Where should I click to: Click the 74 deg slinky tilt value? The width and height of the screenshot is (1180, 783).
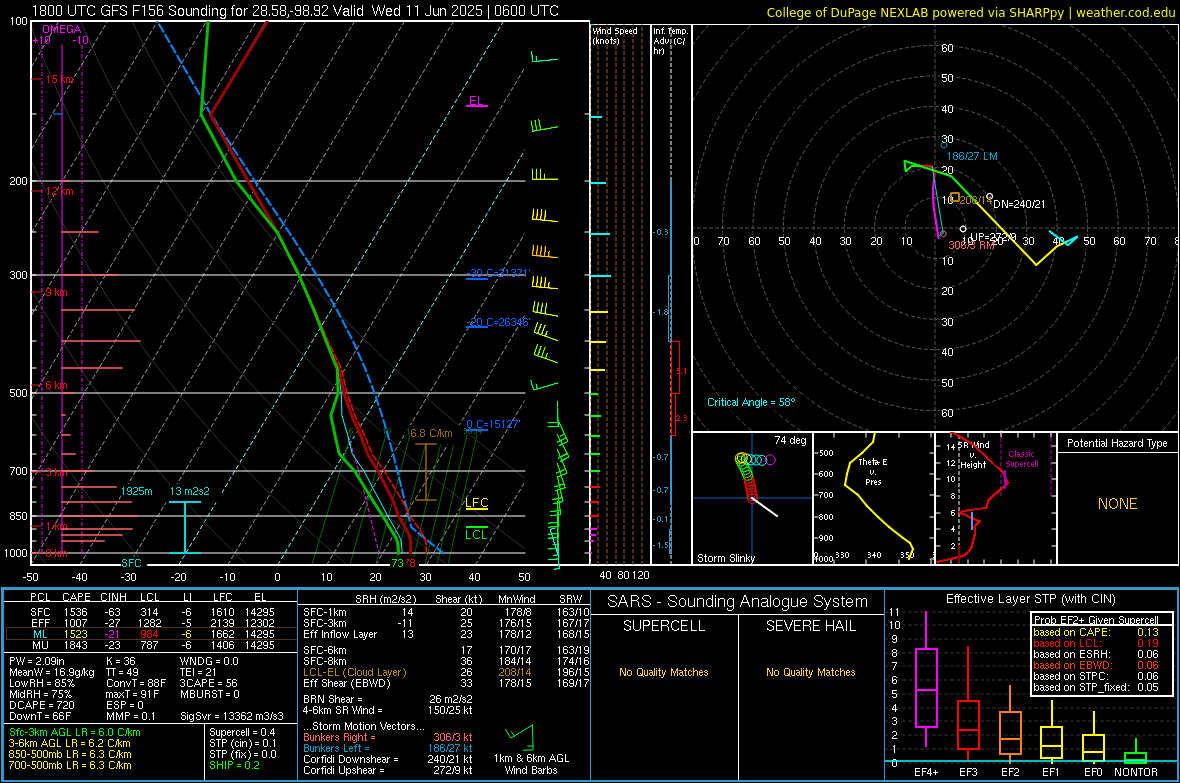pos(790,440)
